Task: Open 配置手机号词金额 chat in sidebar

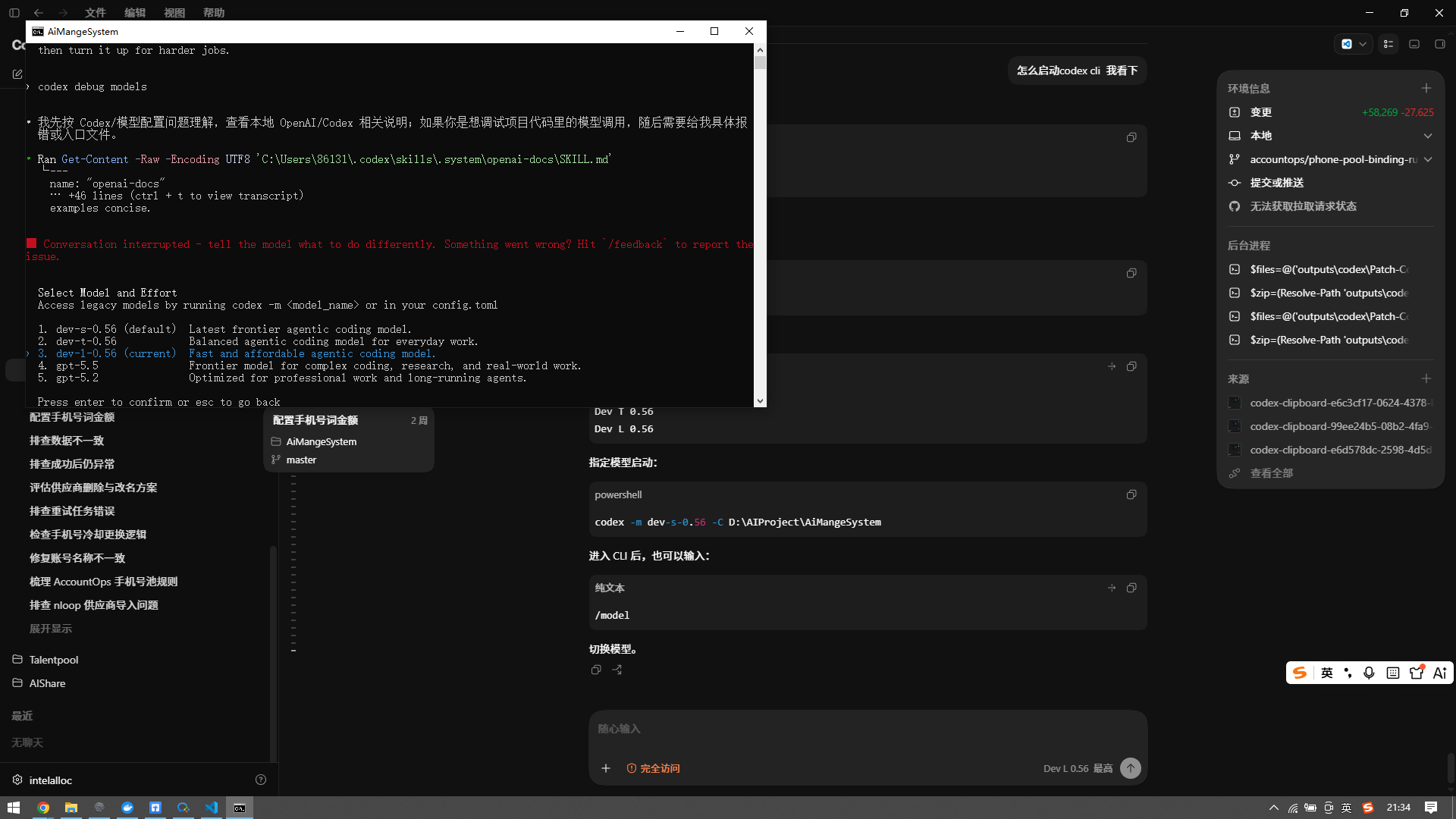Action: [72, 417]
